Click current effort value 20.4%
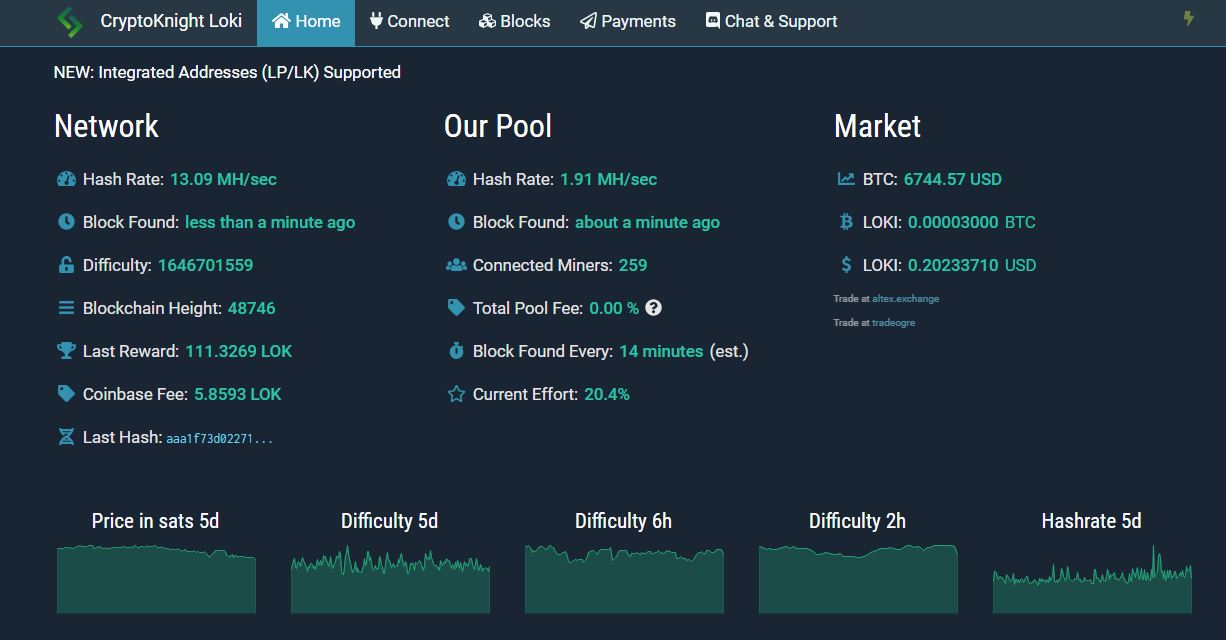This screenshot has width=1226, height=640. click(607, 394)
